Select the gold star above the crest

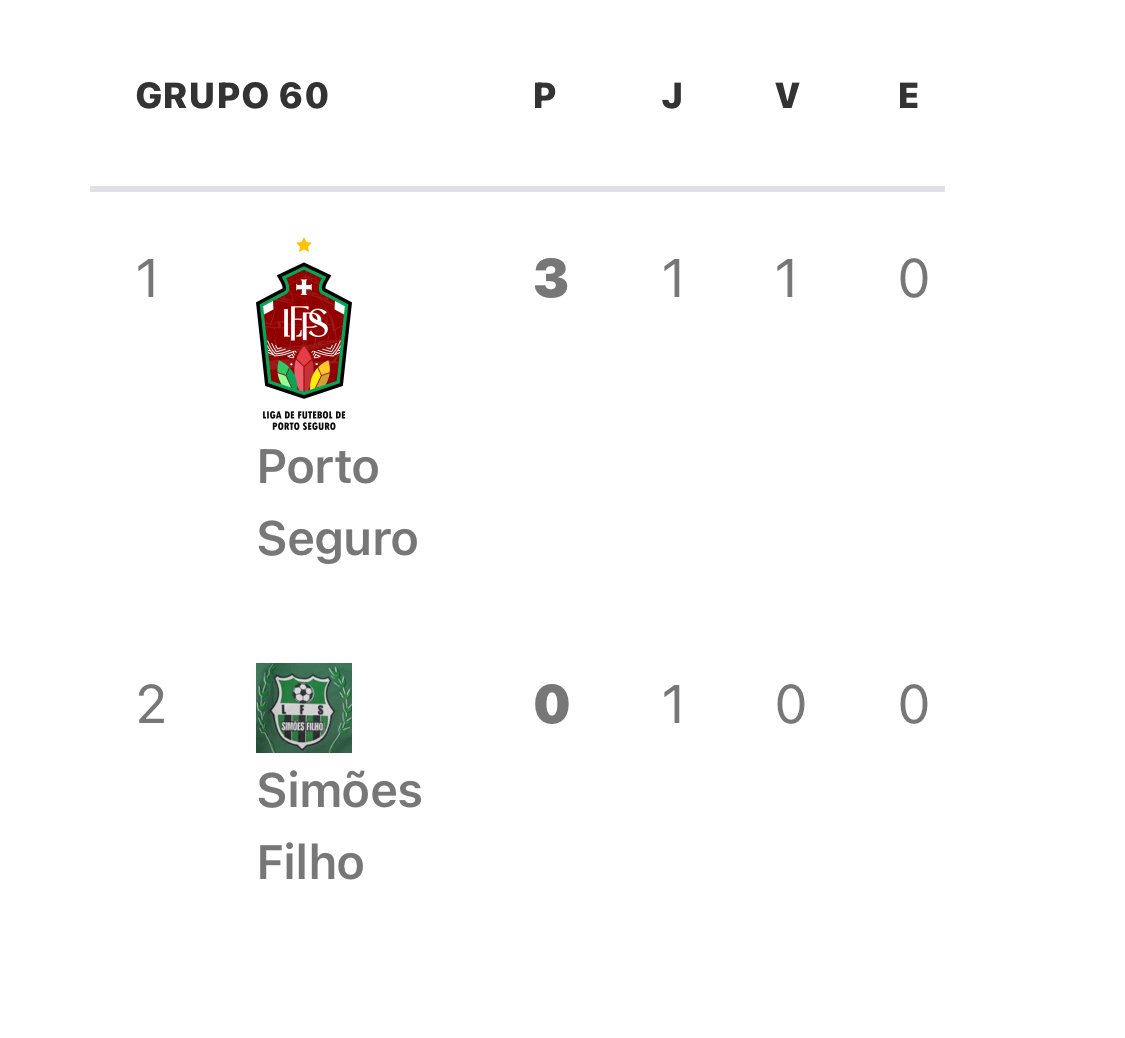pos(303,245)
